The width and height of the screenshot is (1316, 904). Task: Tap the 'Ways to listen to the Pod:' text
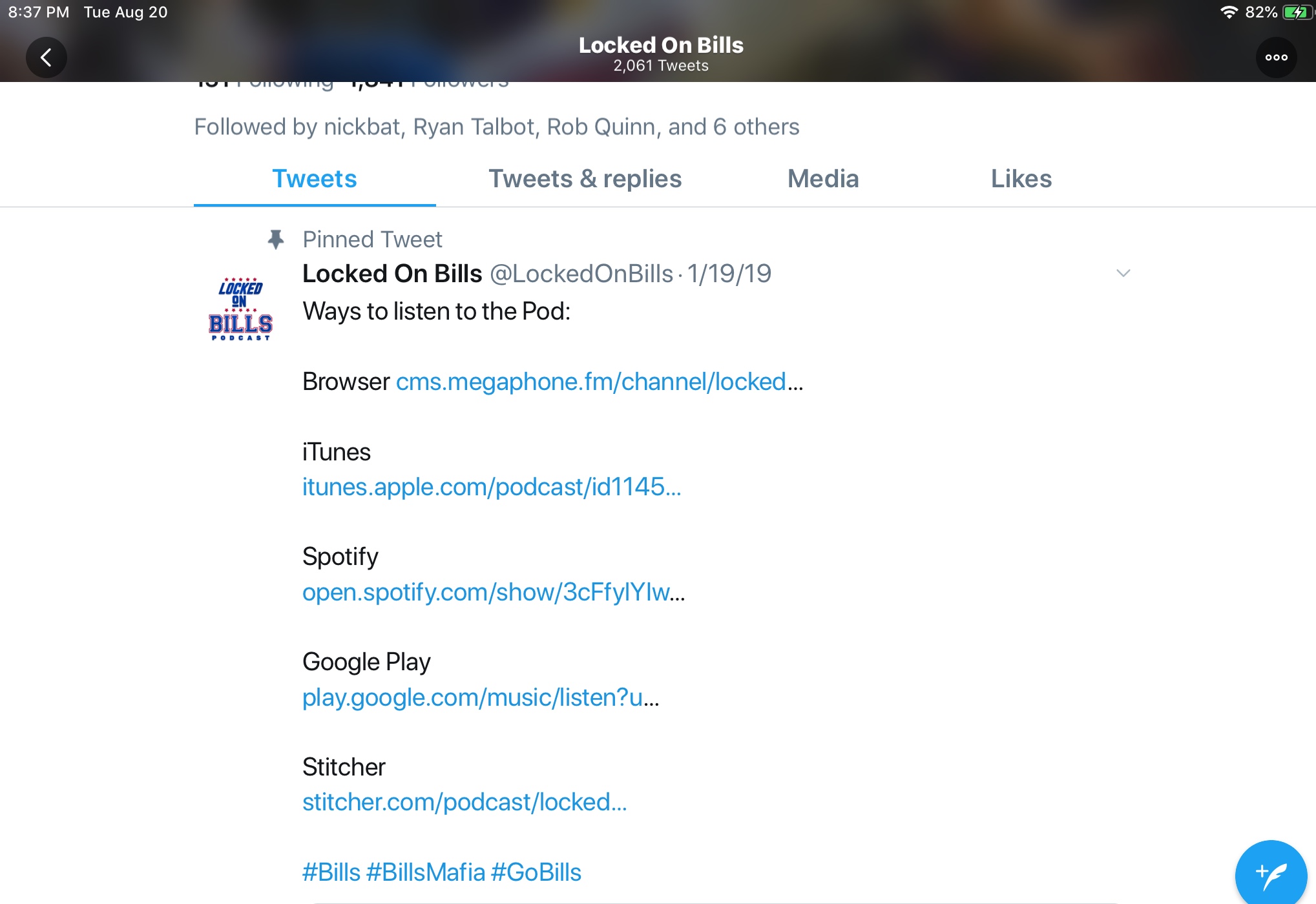tap(437, 311)
